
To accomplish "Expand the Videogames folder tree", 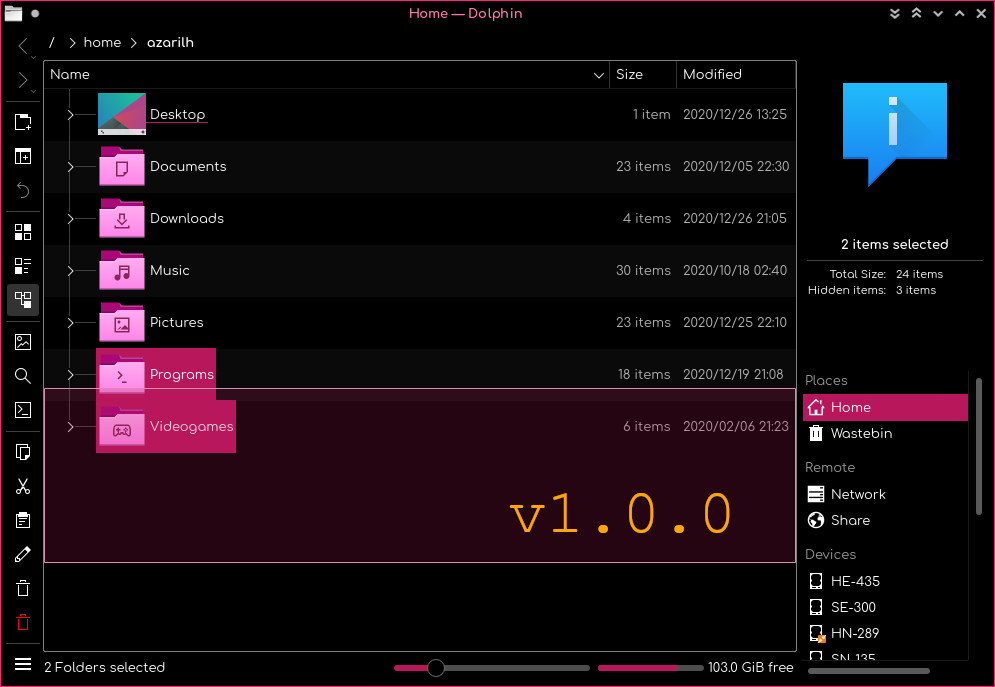I will [x=70, y=427].
